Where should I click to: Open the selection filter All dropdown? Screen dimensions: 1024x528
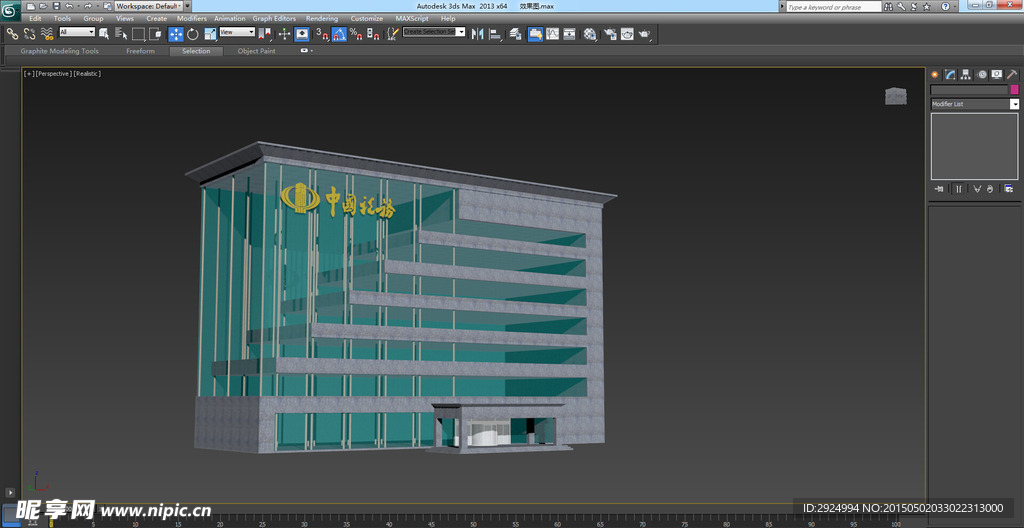[x=77, y=32]
